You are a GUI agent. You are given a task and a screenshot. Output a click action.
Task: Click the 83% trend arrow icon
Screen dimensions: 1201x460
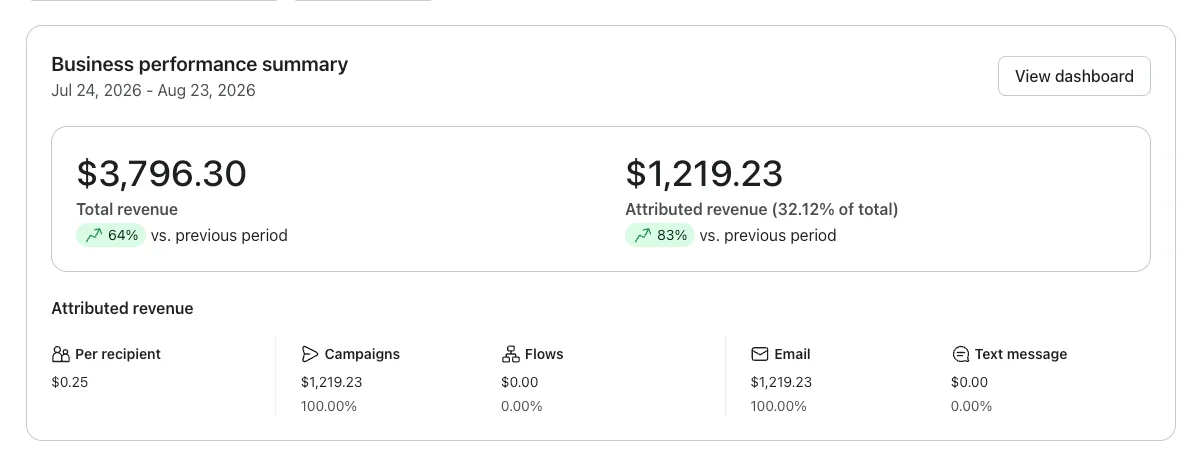click(x=643, y=236)
